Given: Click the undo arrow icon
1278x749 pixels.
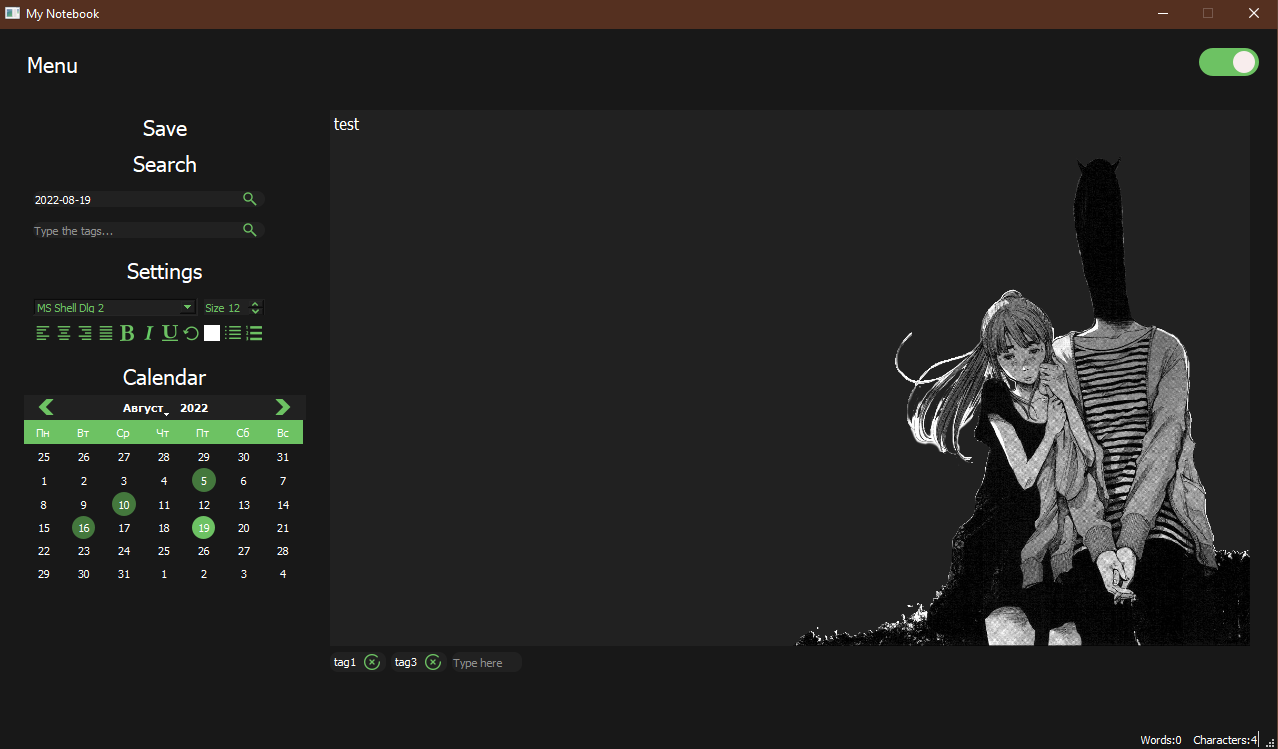Looking at the screenshot, I should pyautogui.click(x=190, y=333).
